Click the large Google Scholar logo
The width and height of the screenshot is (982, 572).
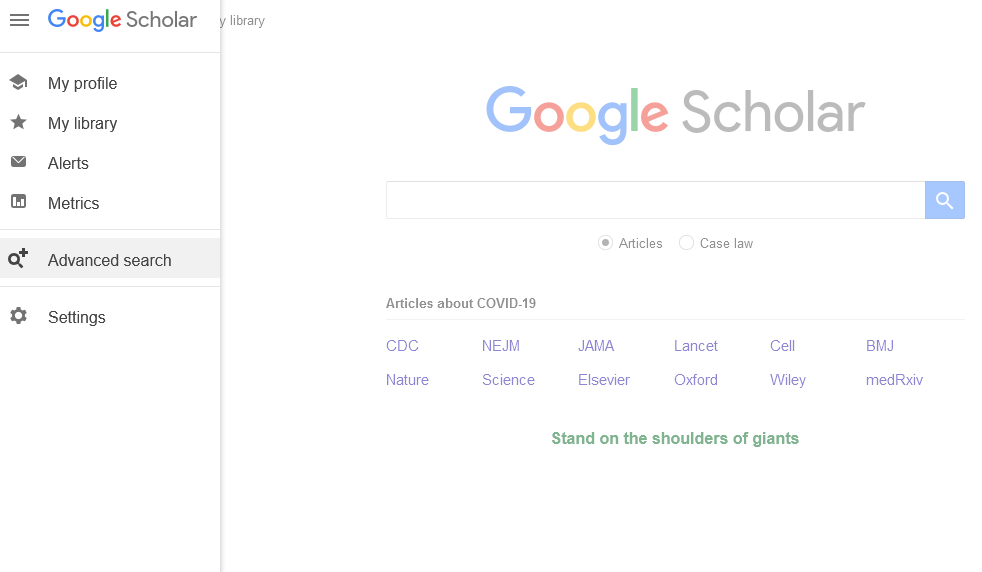point(675,115)
